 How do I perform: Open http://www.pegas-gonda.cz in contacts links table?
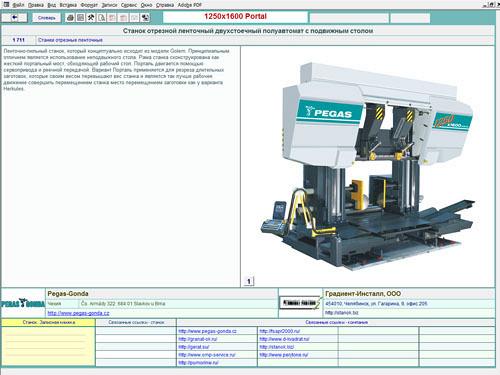pos(207,331)
